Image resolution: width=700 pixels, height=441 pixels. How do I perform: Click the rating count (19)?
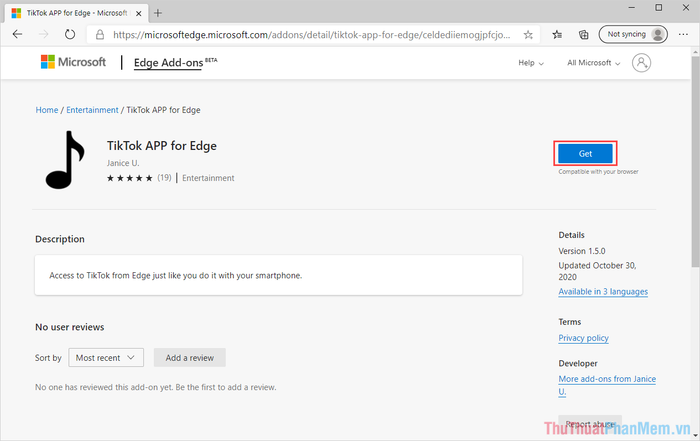tap(164, 178)
